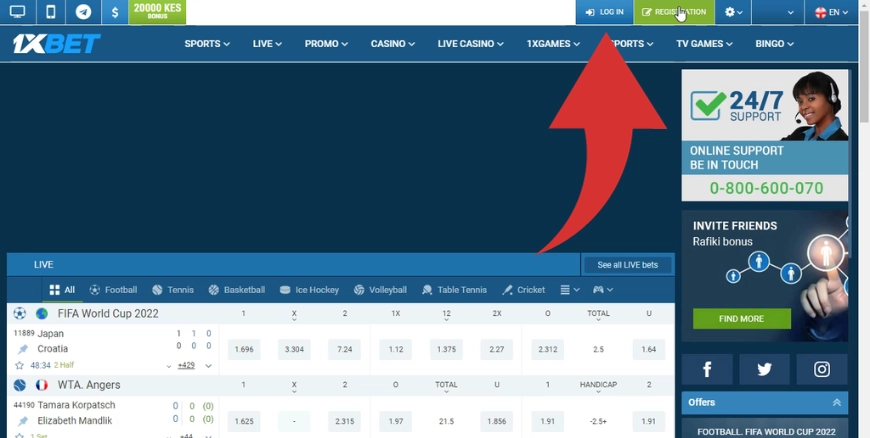Open the LIVE menu
Viewport: 870px width, 438px height.
coord(267,43)
